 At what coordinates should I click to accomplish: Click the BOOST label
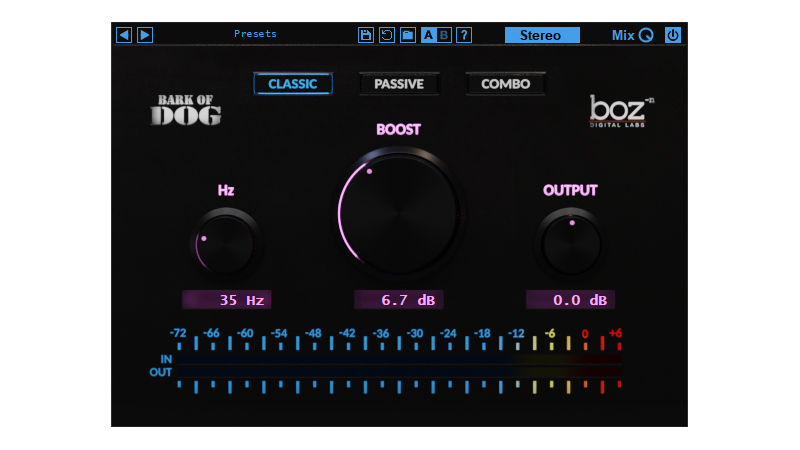click(398, 130)
